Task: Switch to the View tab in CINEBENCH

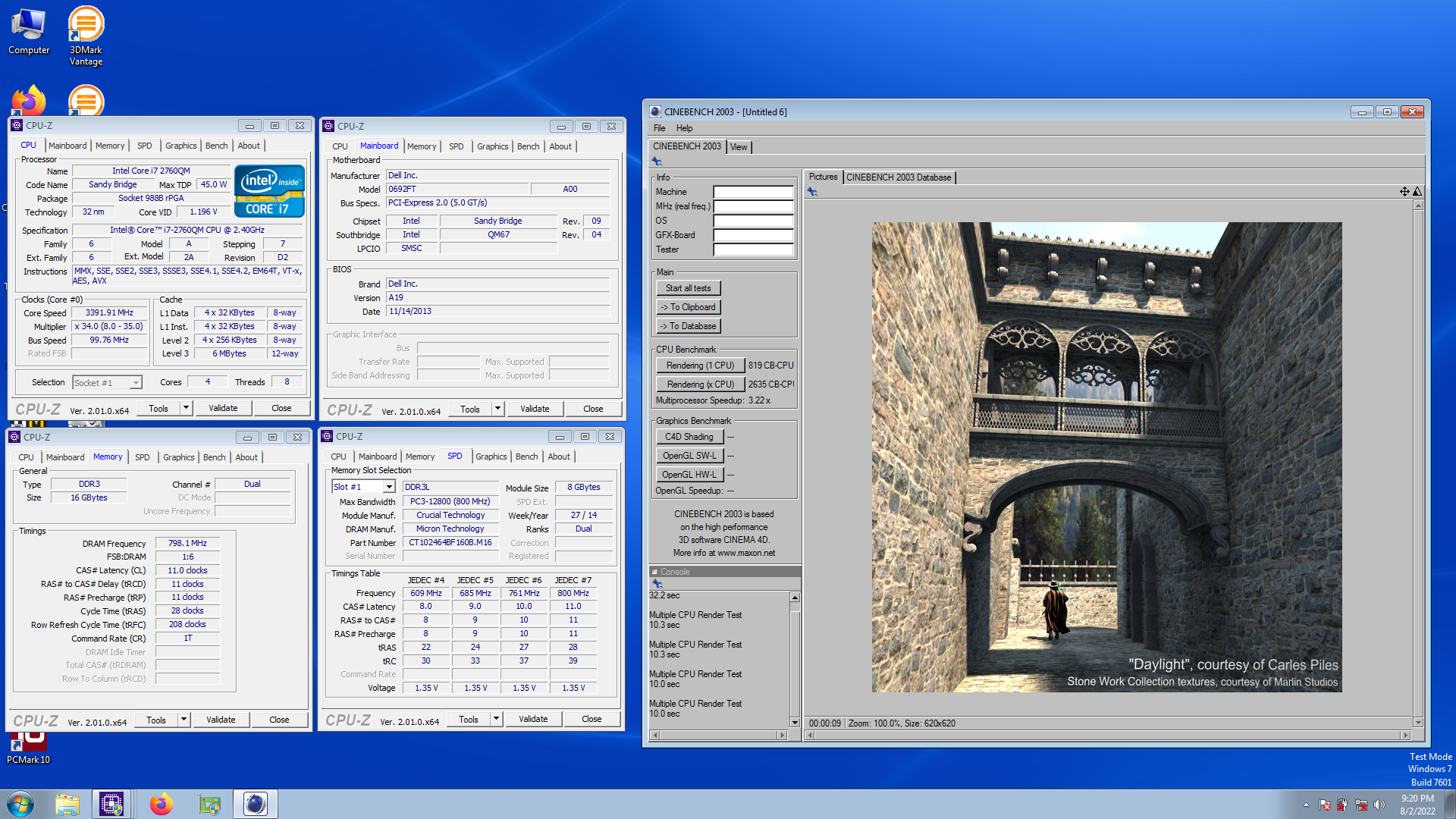Action: 739,147
